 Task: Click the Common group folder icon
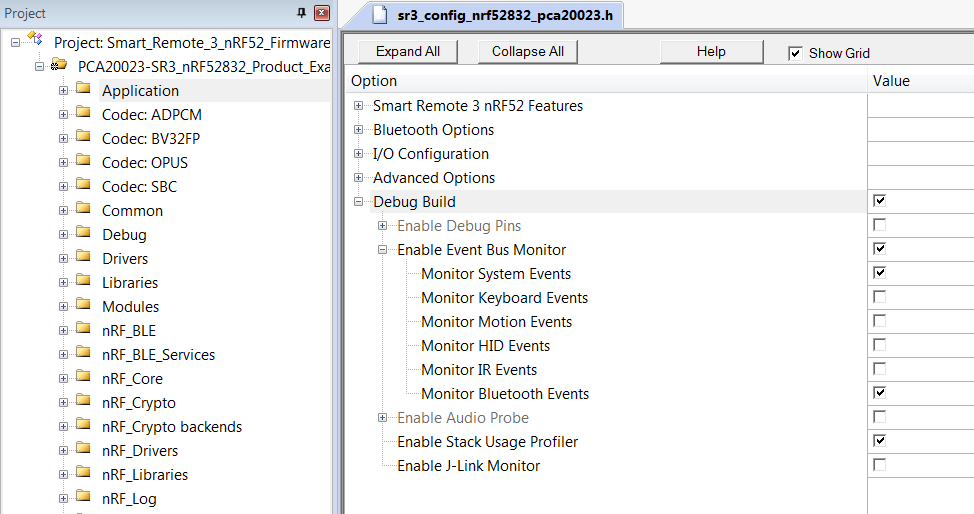(83, 208)
